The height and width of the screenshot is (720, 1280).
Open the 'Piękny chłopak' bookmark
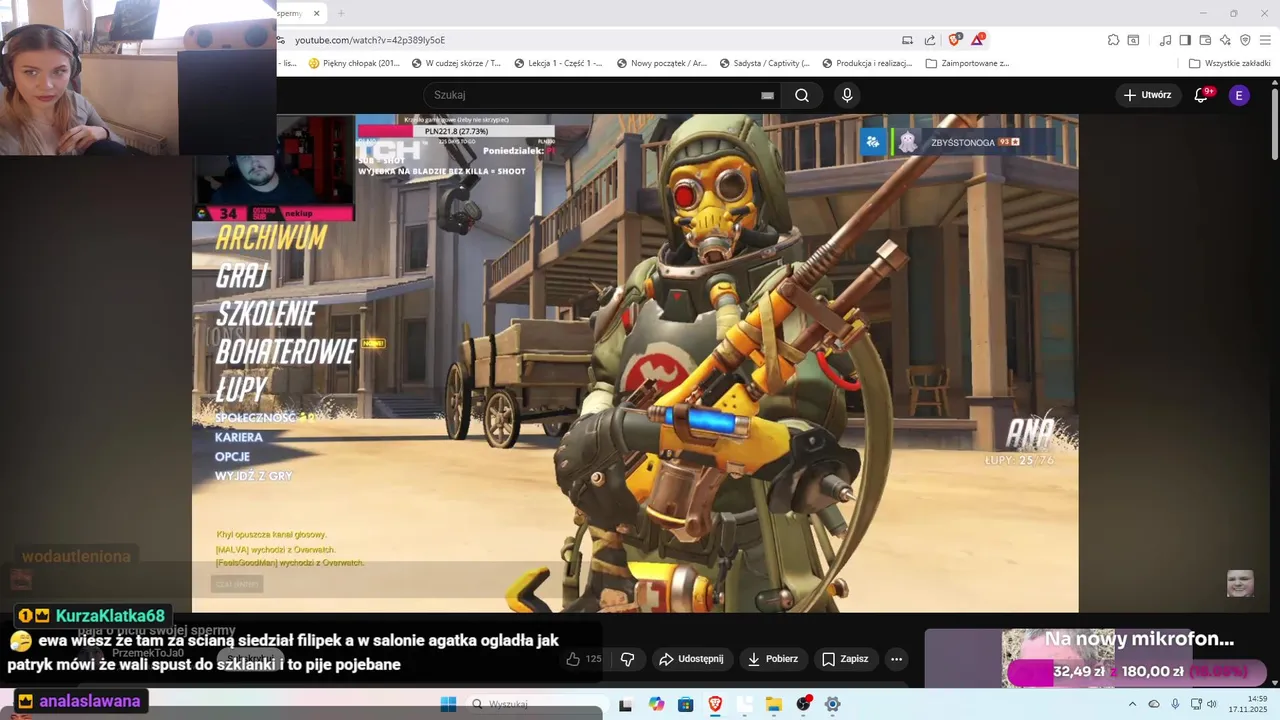[x=354, y=63]
